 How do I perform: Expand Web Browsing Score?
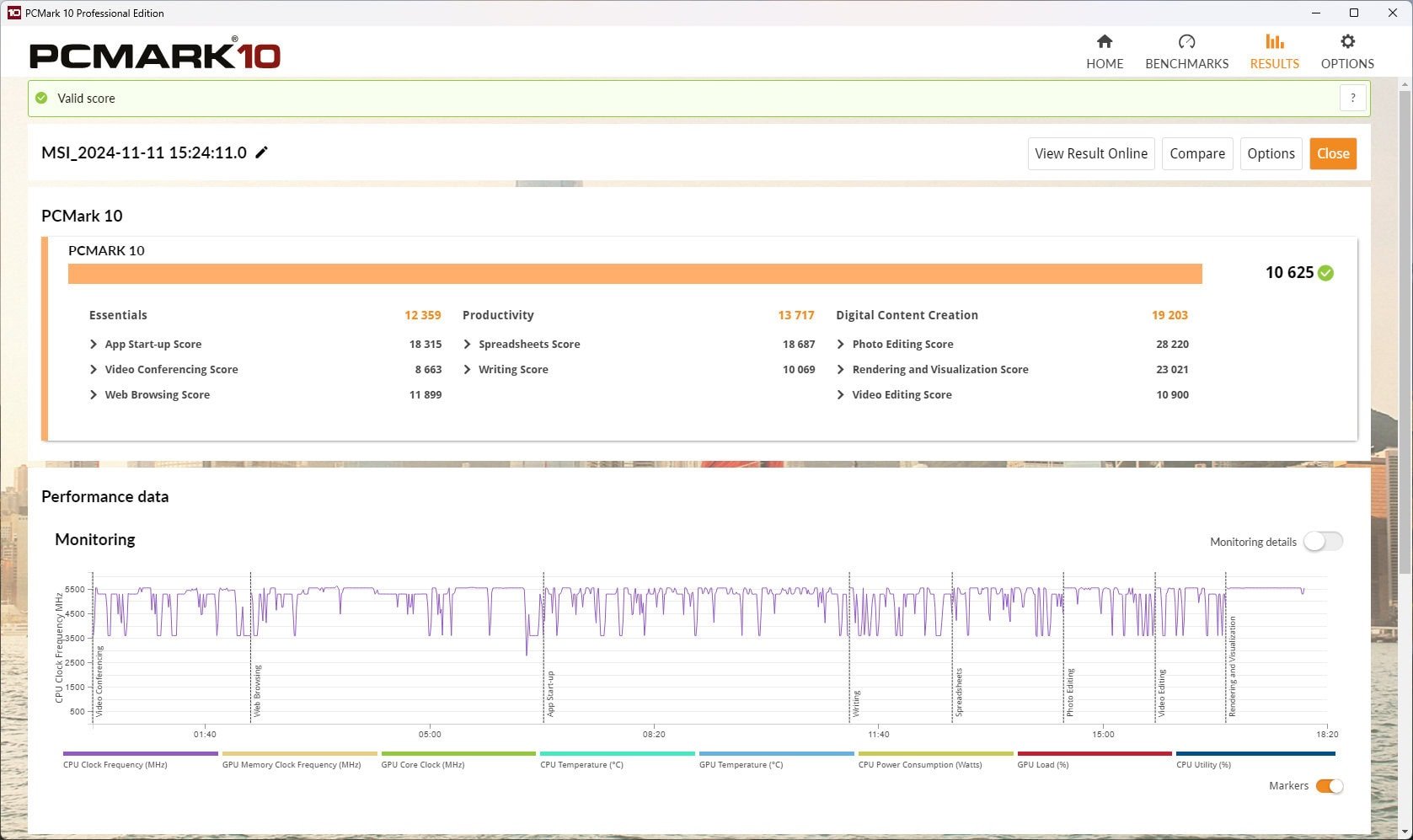pyautogui.click(x=93, y=394)
